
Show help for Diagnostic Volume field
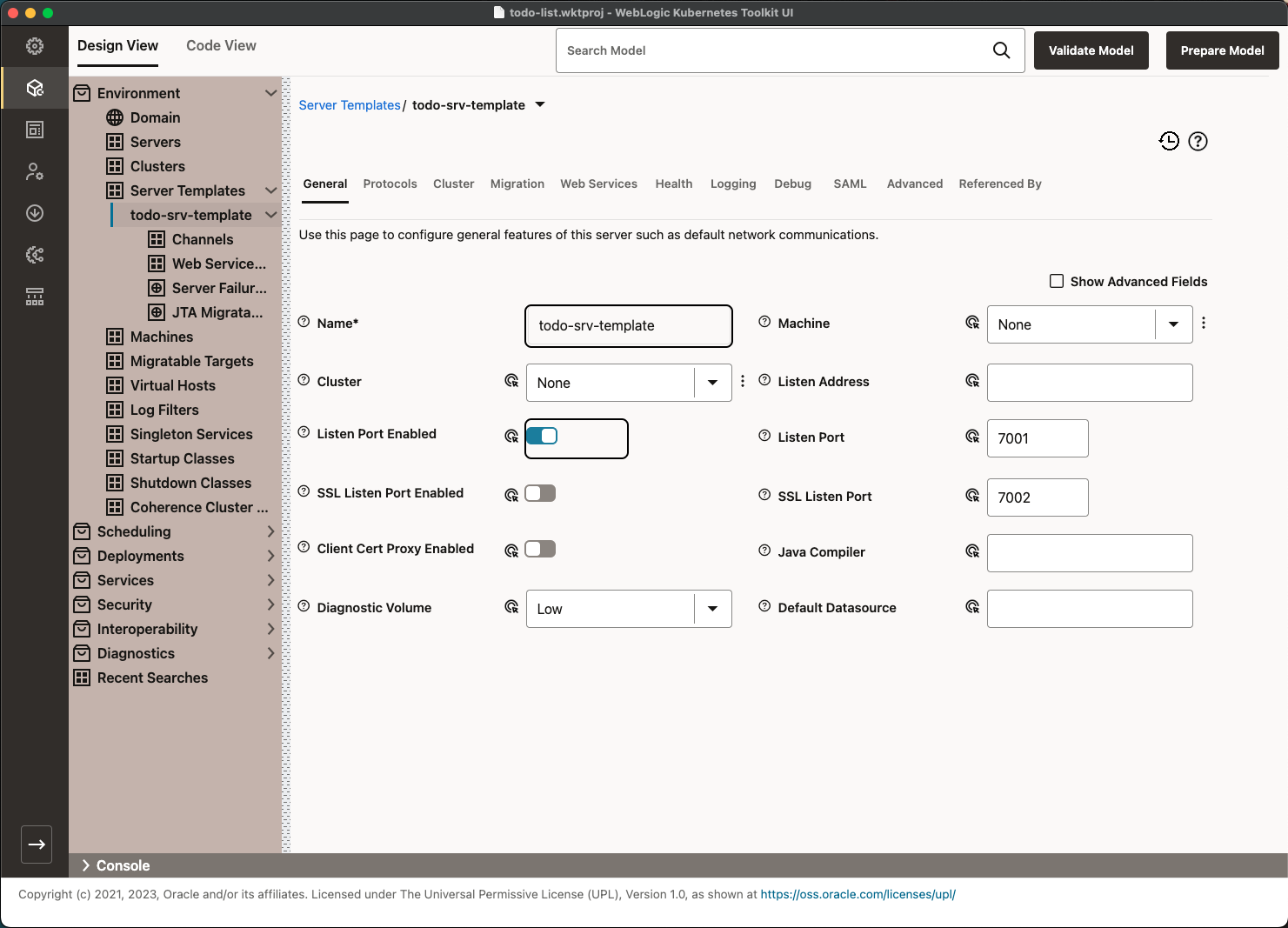[x=304, y=606]
